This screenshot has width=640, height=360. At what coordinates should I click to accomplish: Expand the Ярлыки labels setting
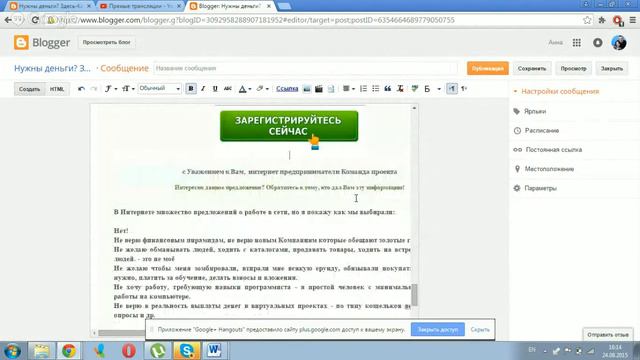pos(535,111)
